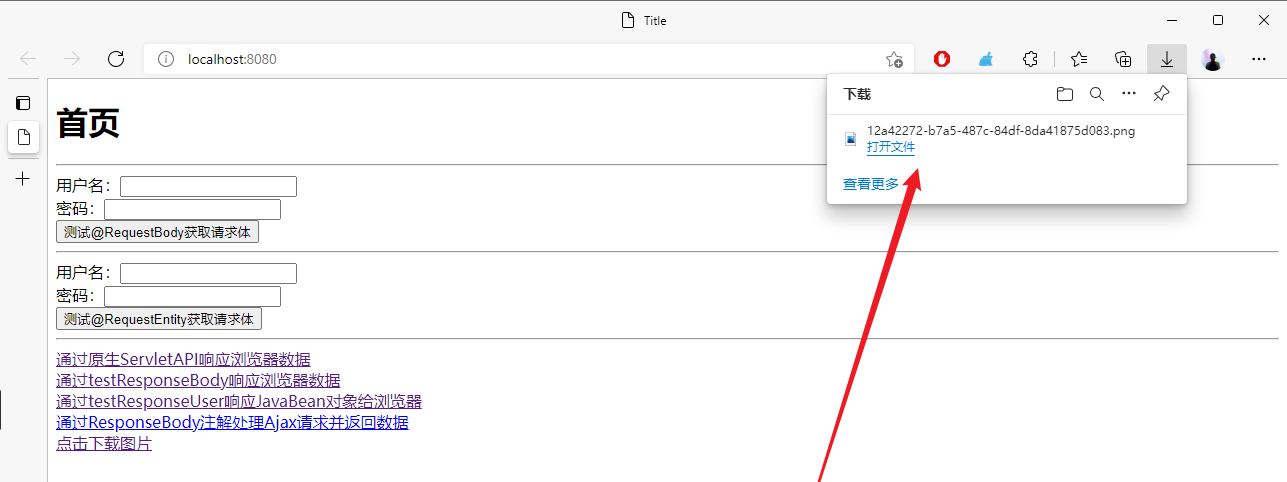This screenshot has width=1287, height=482.
Task: Open downloads folder icon in panel
Action: click(x=1065, y=94)
